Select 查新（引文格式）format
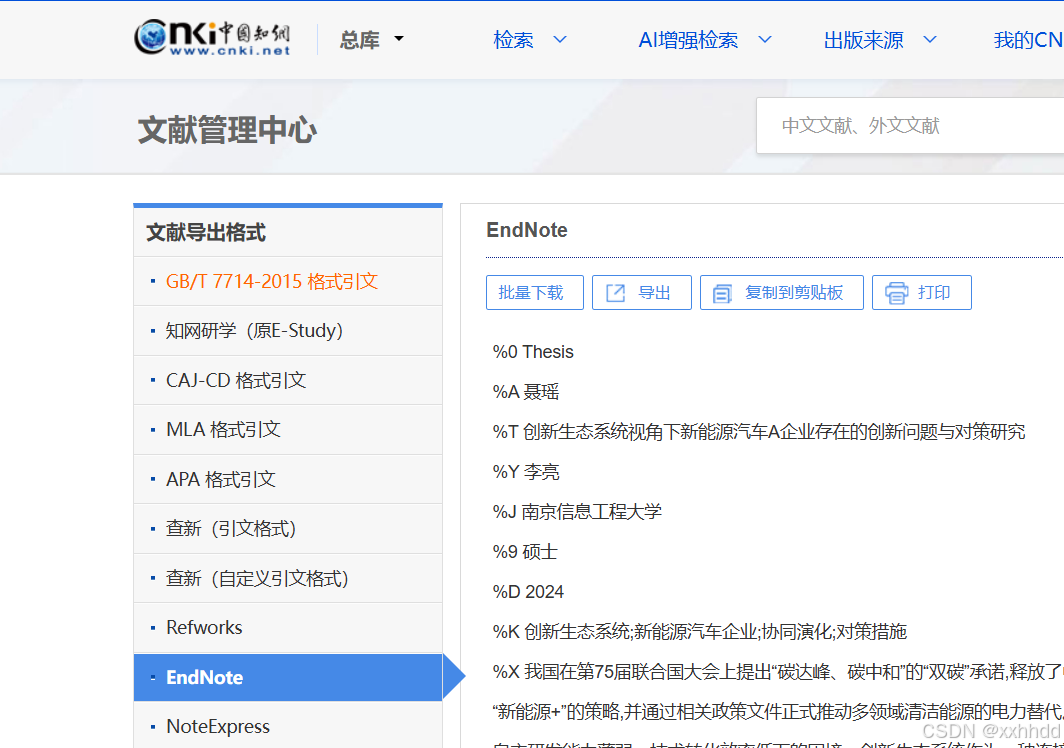This screenshot has width=1064, height=748. tap(288, 529)
